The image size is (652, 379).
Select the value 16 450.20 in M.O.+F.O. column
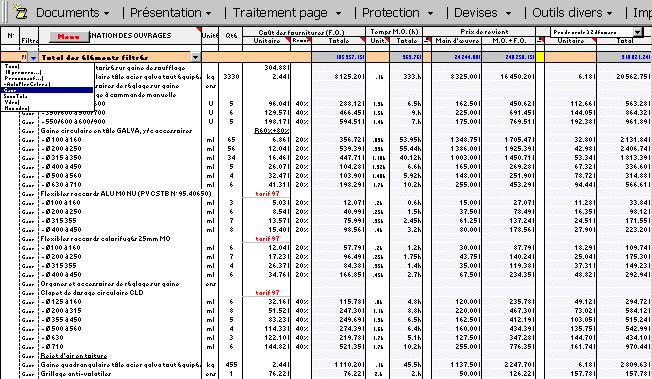click(x=509, y=77)
